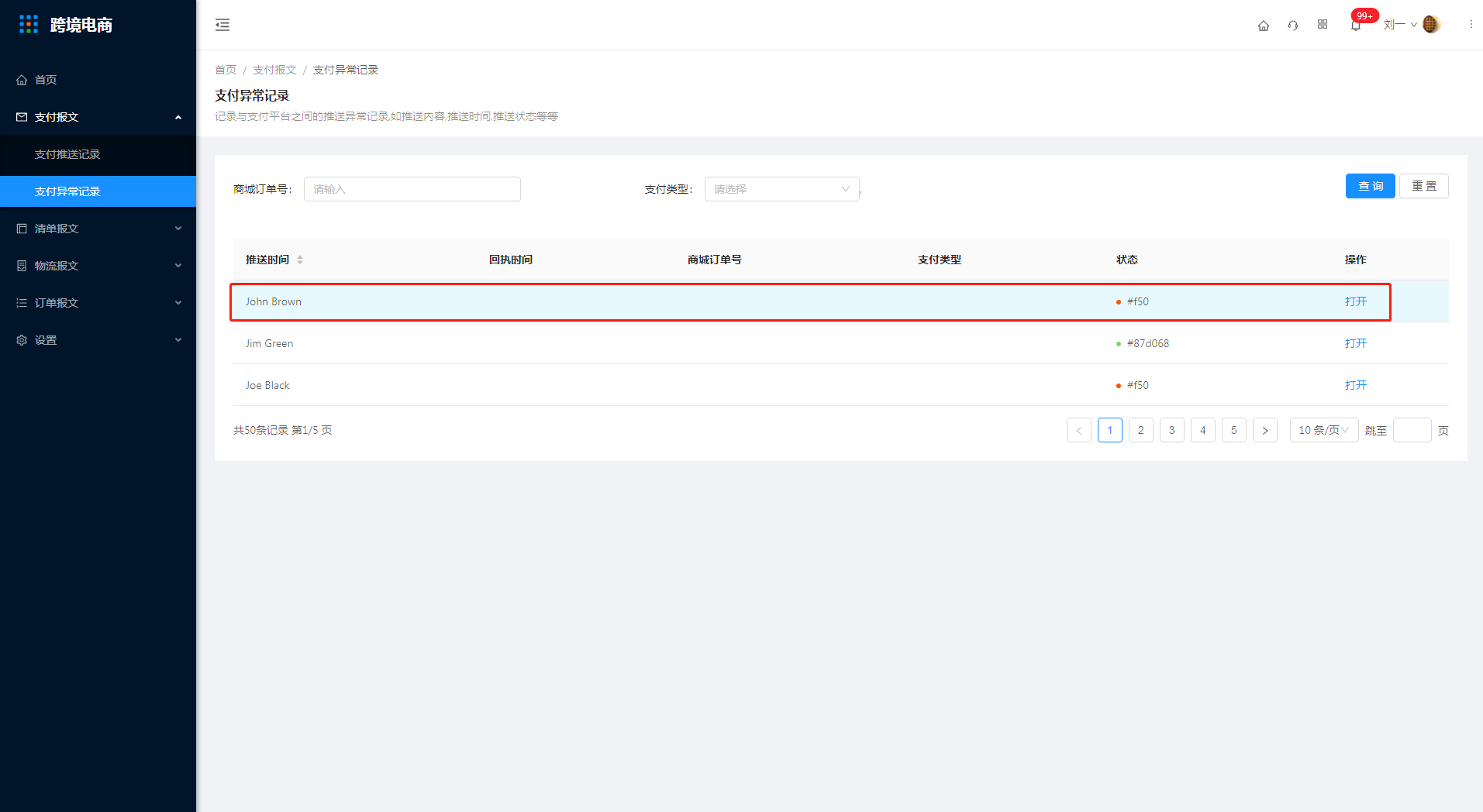The width and height of the screenshot is (1483, 812).
Task: Go to 首页 in sidebar
Action: 98,80
